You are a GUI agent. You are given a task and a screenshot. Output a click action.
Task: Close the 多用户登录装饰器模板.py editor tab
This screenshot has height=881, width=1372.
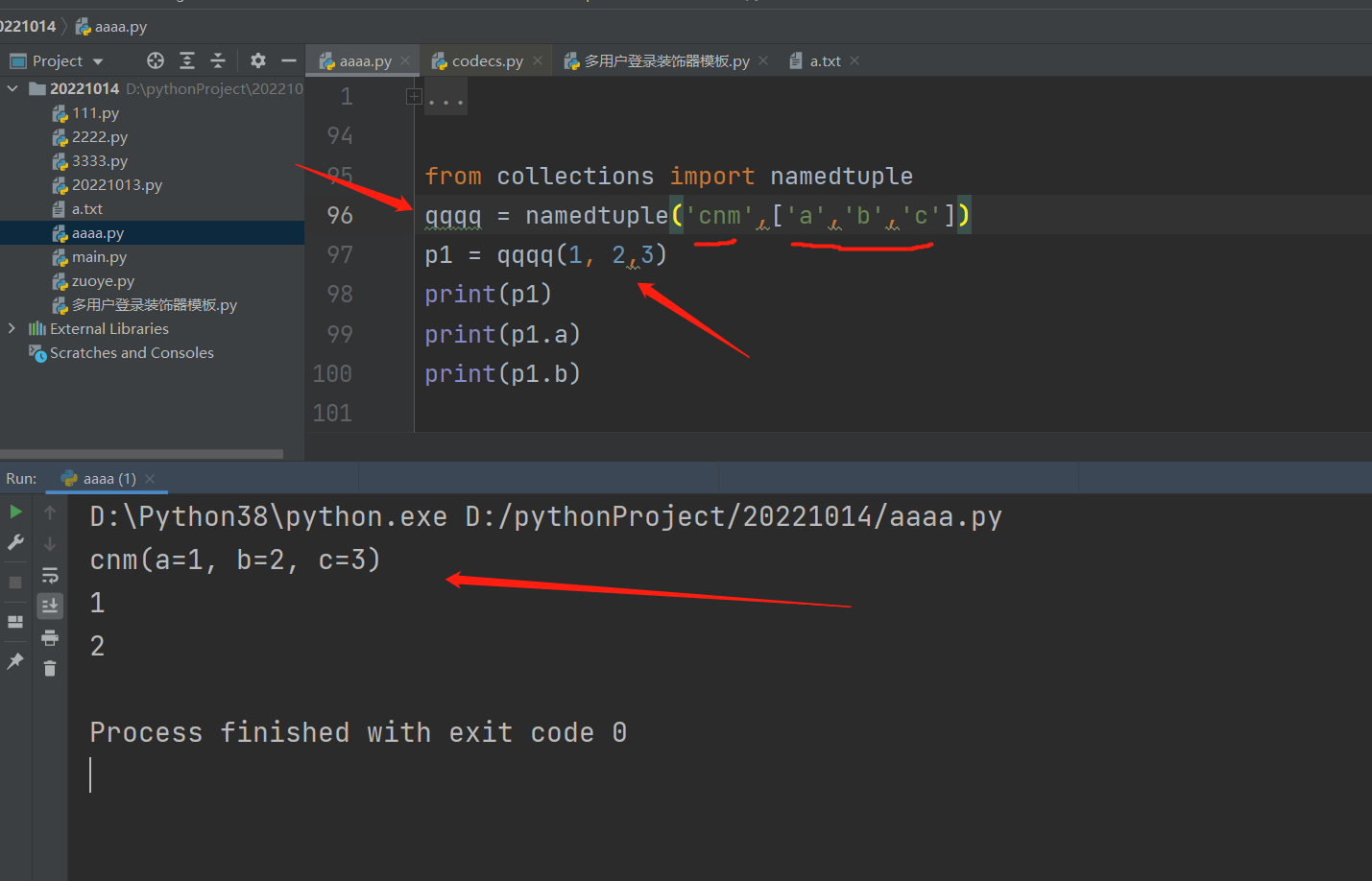[763, 60]
